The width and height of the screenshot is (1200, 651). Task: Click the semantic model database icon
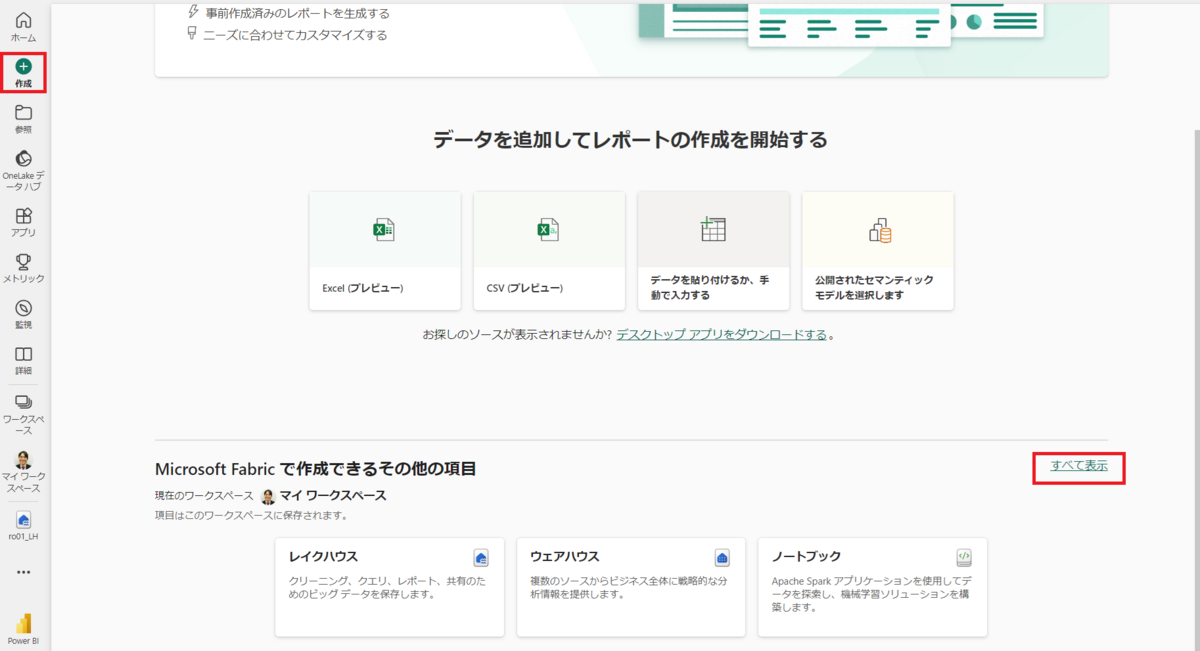[880, 231]
